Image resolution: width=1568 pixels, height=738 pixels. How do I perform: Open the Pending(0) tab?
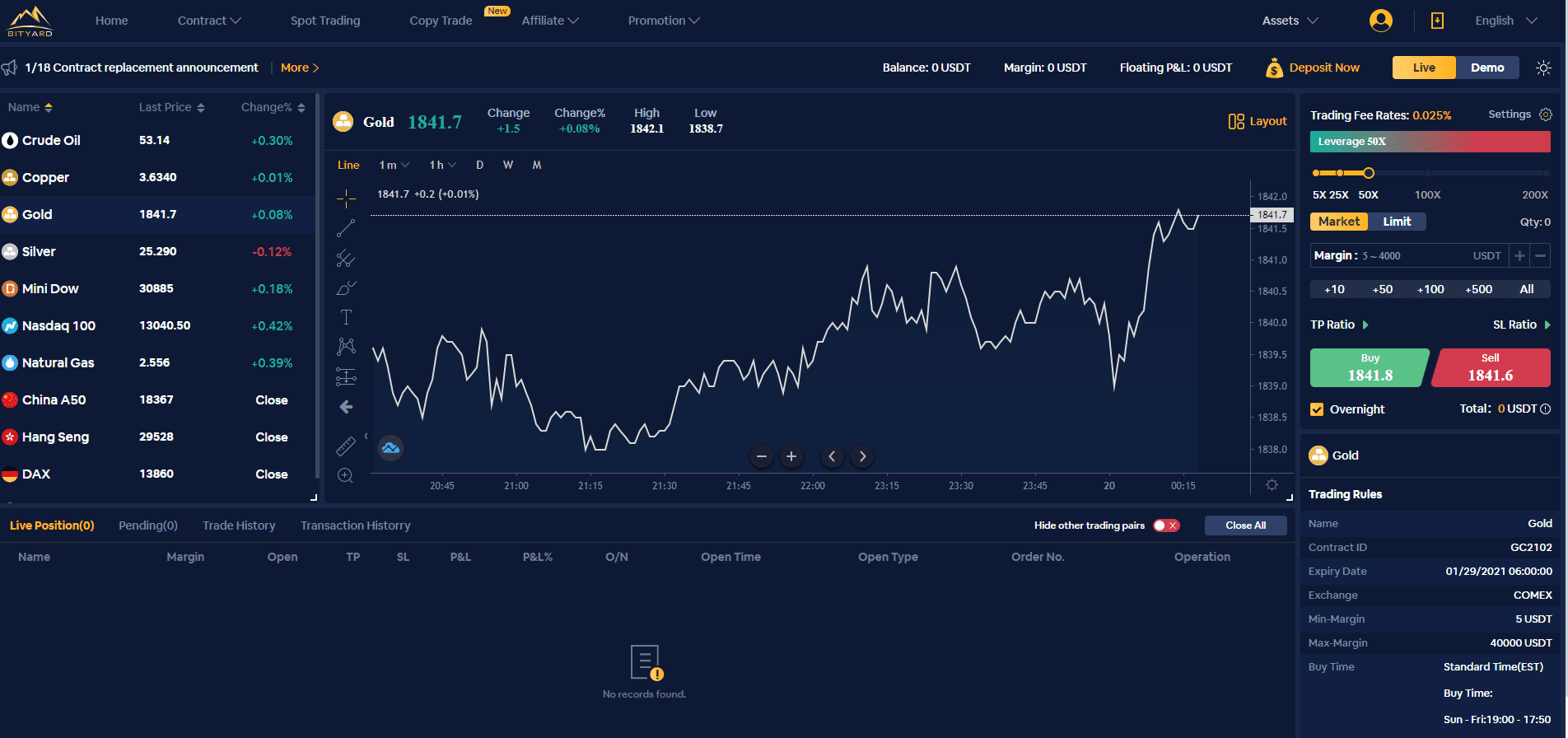tap(148, 525)
